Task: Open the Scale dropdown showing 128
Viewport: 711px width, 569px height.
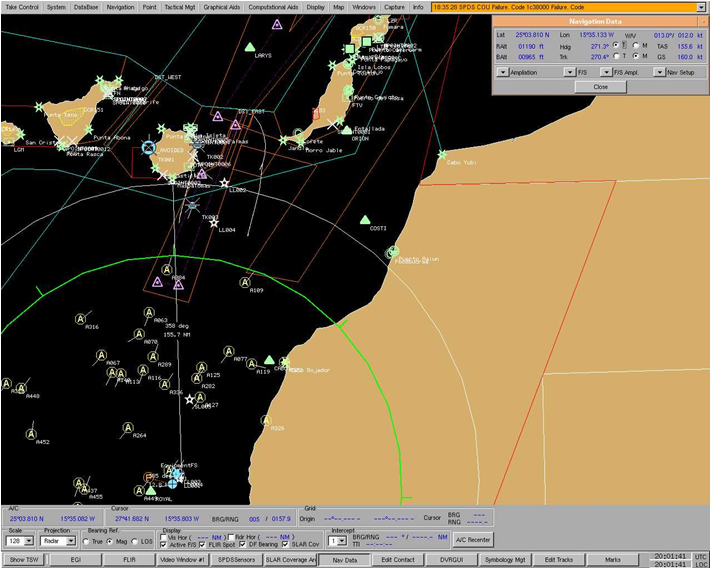Action: click(x=29, y=541)
